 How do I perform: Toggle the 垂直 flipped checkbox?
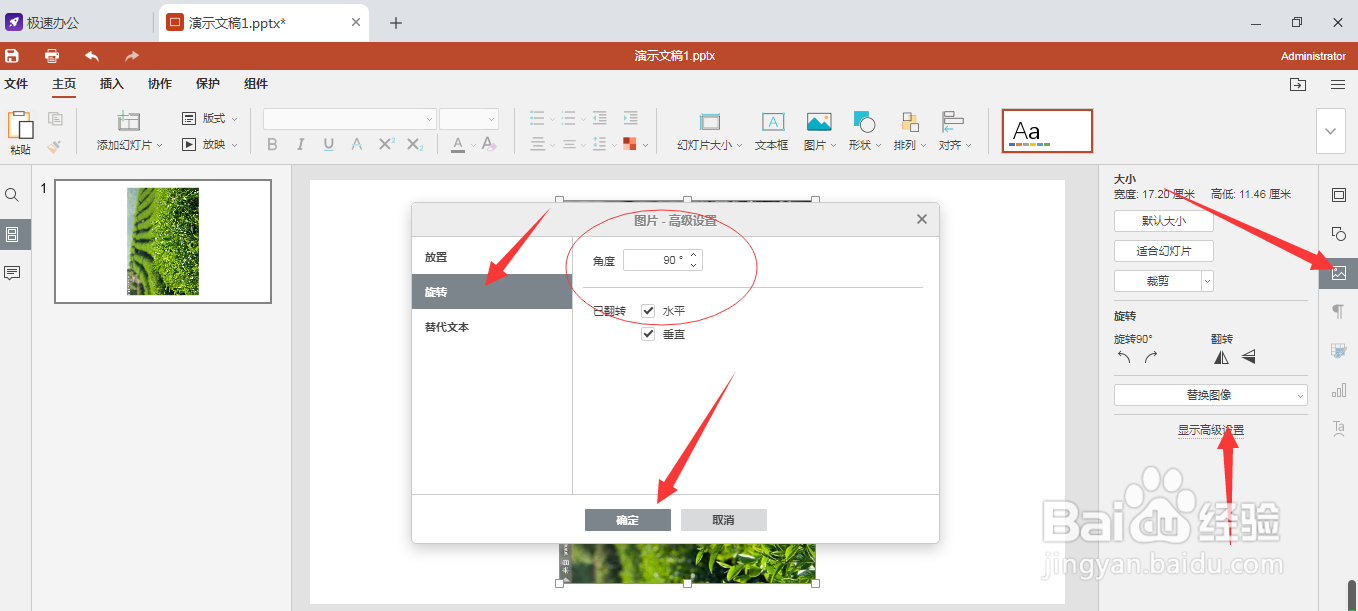648,334
